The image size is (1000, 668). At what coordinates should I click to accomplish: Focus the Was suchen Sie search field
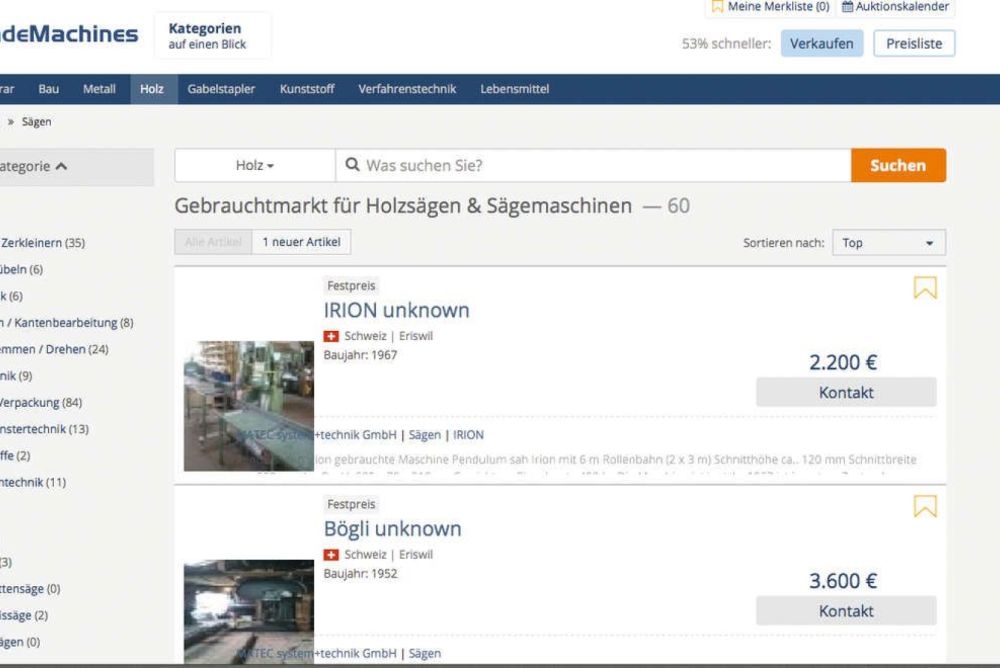[x=600, y=165]
